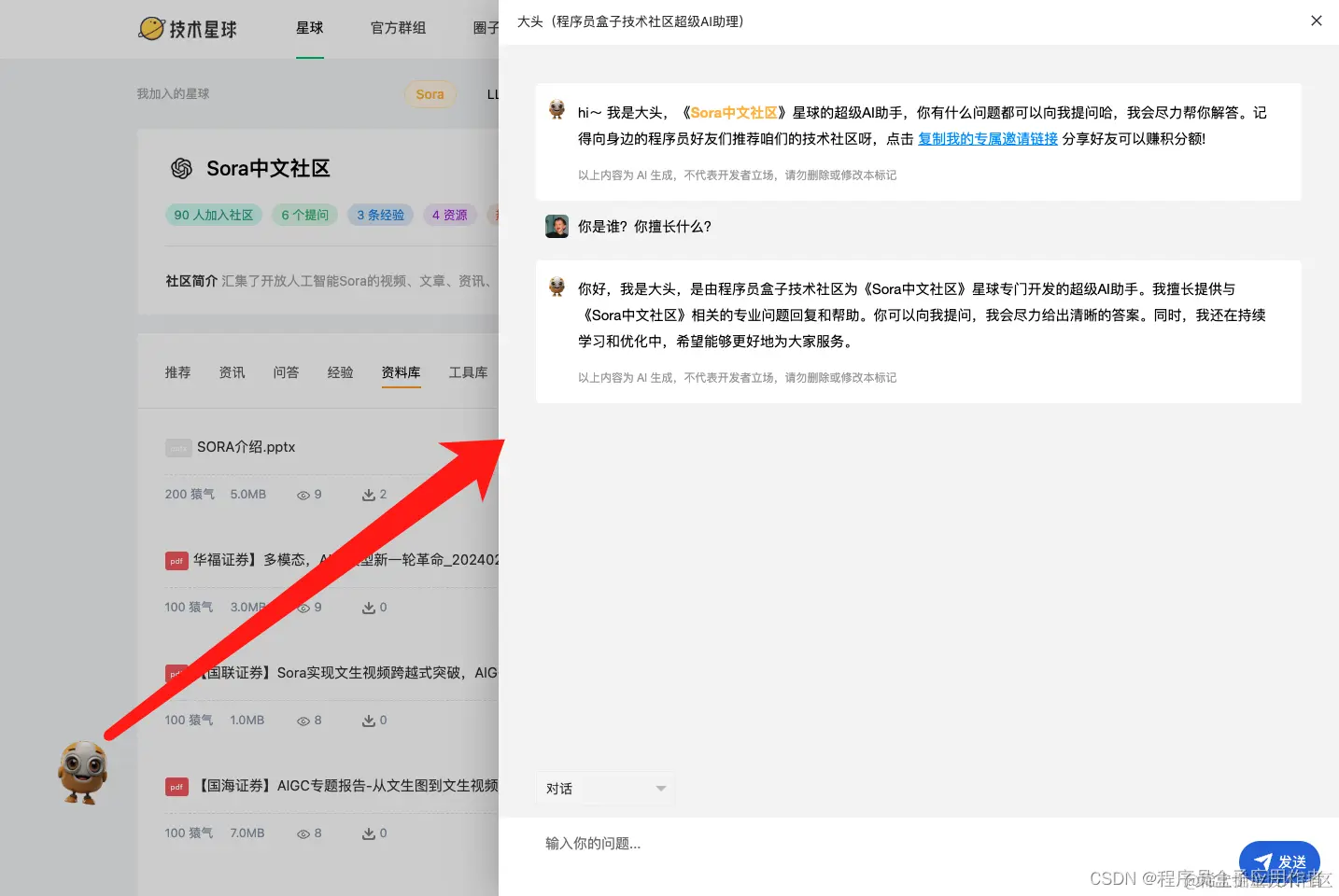Open the 官方群组 navigation tab
Screen dimensions: 1339x896
[399, 28]
